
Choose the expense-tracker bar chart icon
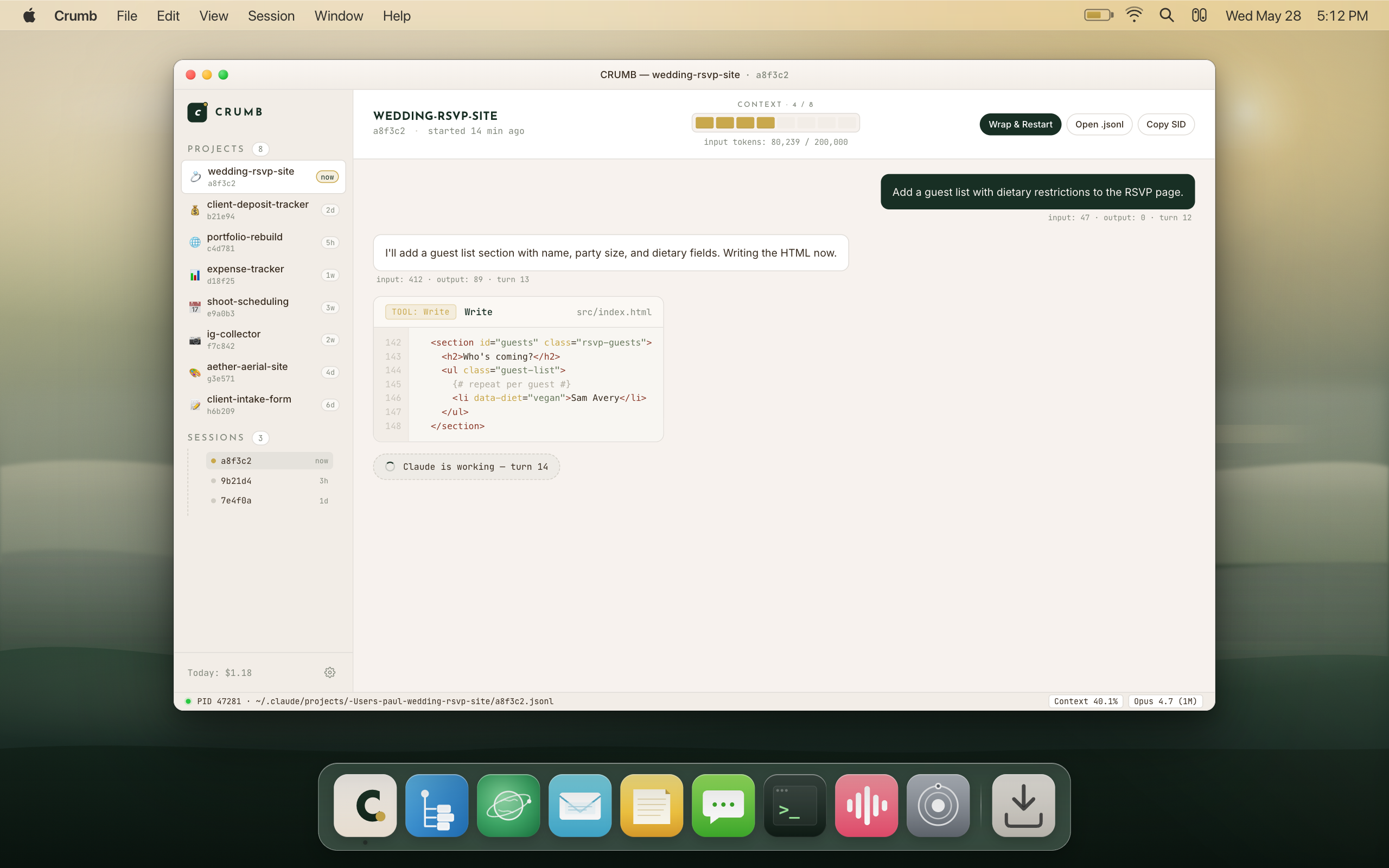pyautogui.click(x=195, y=275)
